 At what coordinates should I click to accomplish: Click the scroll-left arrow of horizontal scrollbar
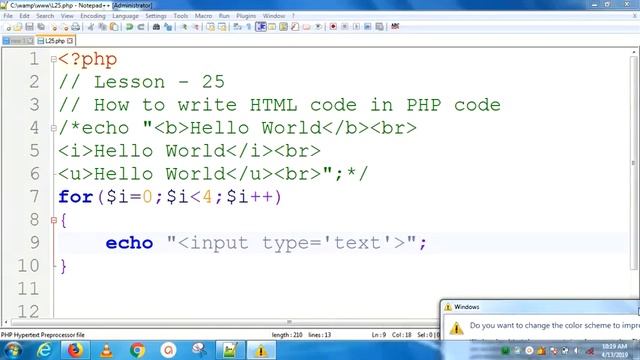(5, 322)
